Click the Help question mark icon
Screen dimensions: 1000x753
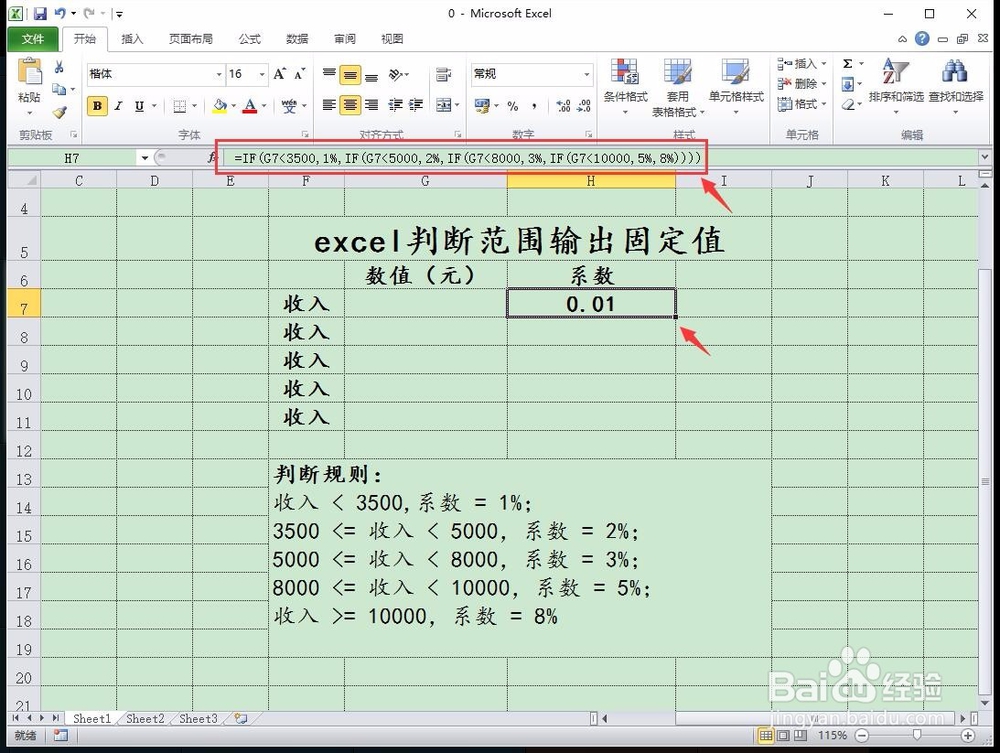click(x=922, y=39)
